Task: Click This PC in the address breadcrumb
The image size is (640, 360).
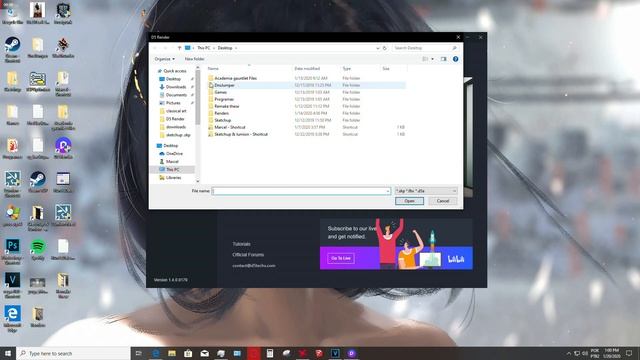Action: [204, 48]
